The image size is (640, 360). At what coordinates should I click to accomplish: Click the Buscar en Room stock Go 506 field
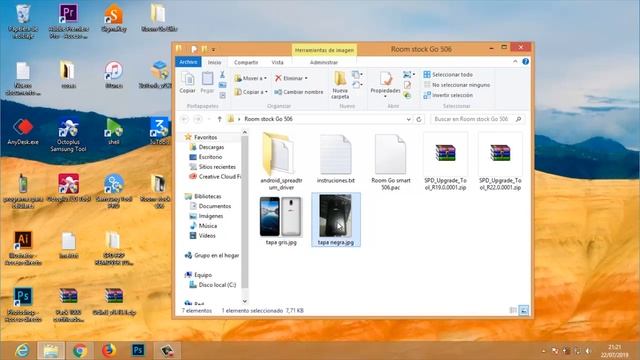(477, 119)
